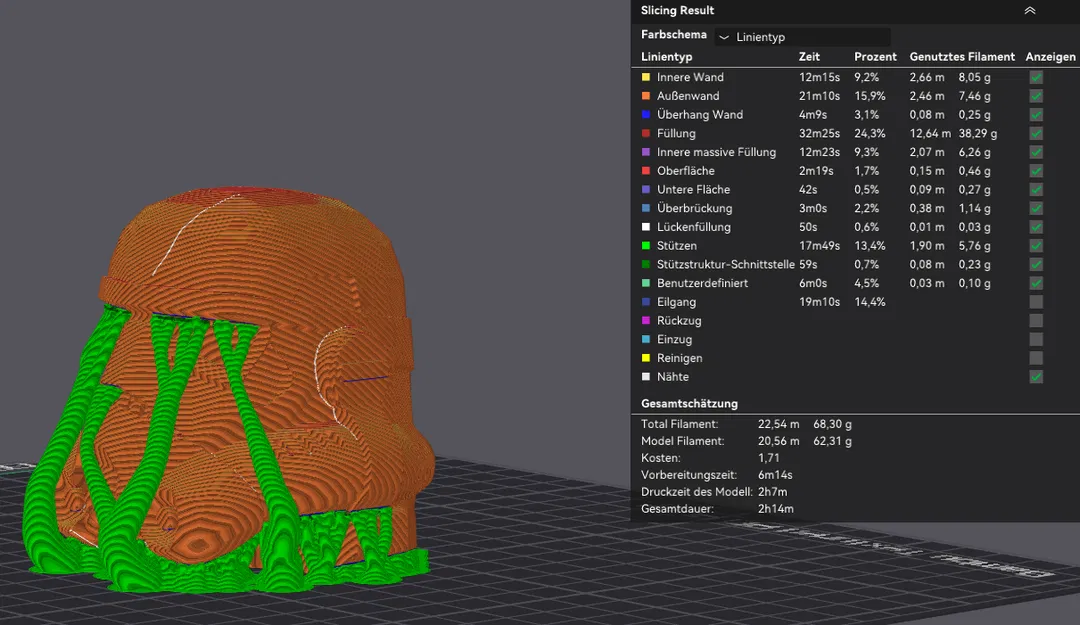
Task: Collapse the Slicing Result panel
Action: 1029,11
